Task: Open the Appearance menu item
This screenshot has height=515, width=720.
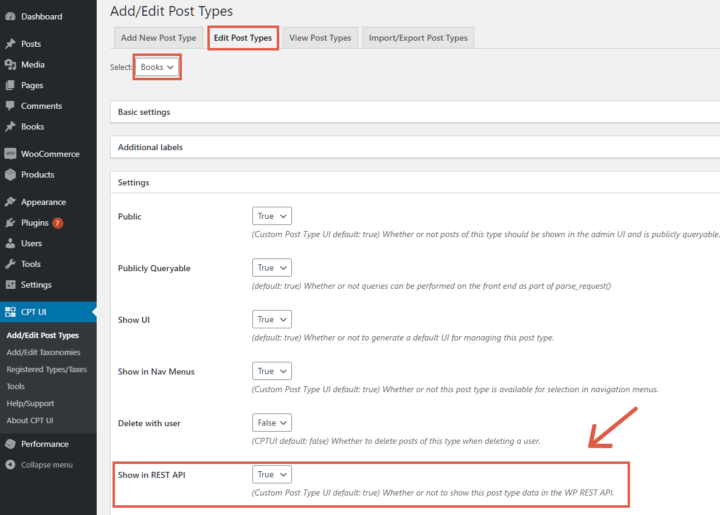Action: (x=48, y=202)
